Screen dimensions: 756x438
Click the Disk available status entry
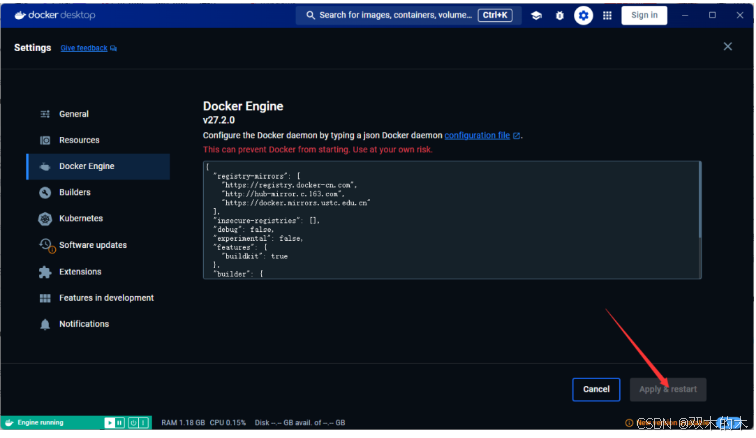300,423
